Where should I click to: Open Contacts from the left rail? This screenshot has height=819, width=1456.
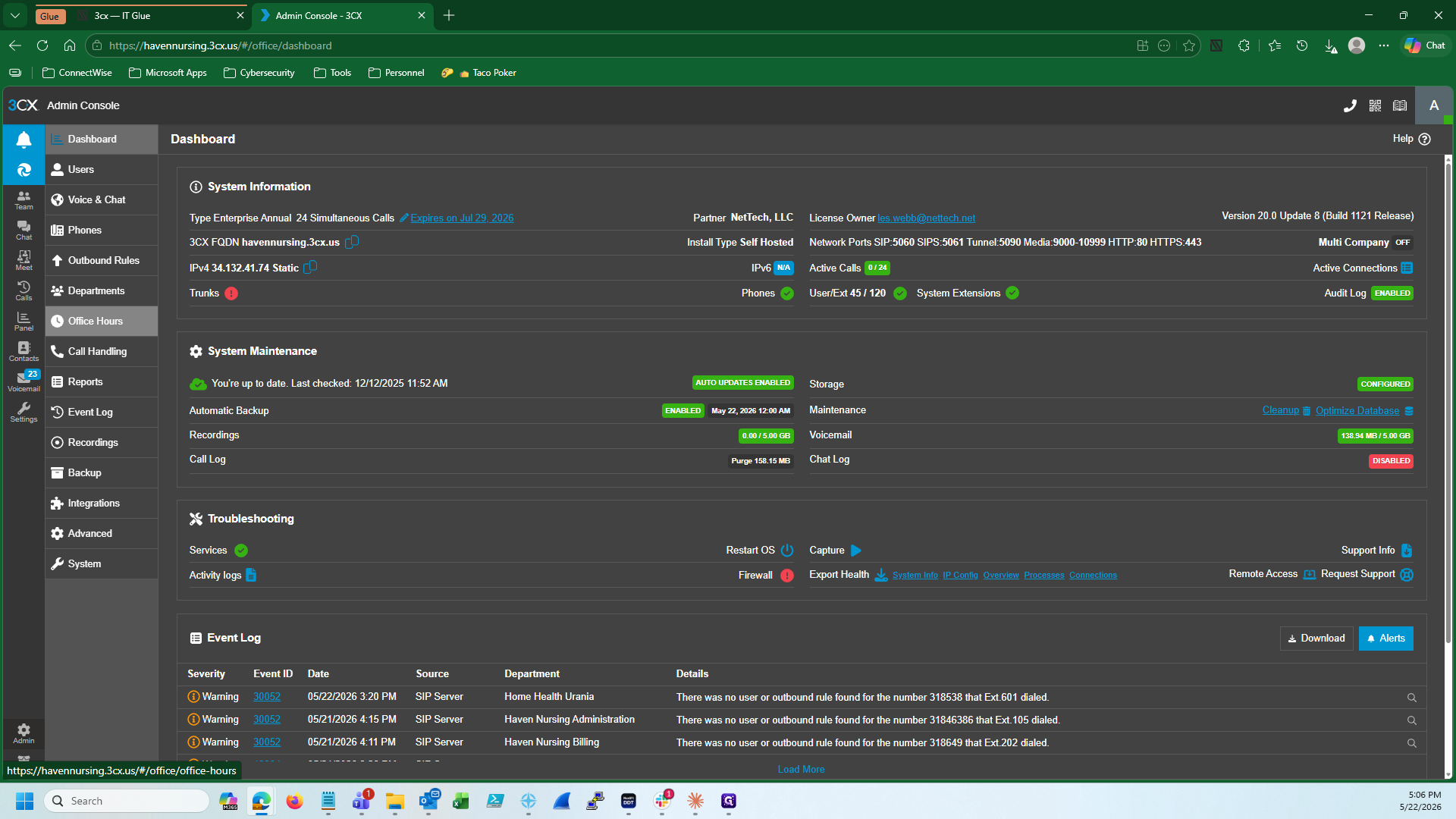coord(24,352)
